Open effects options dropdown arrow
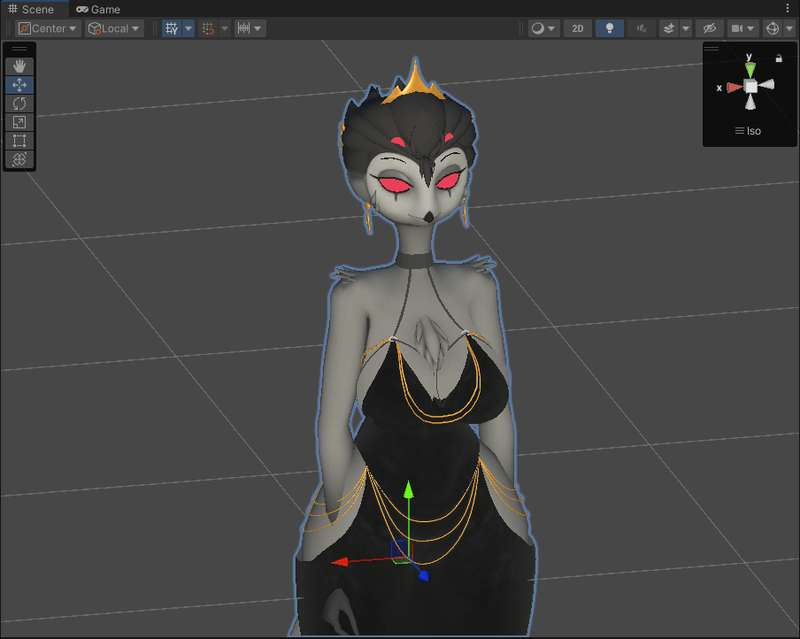 pos(686,29)
